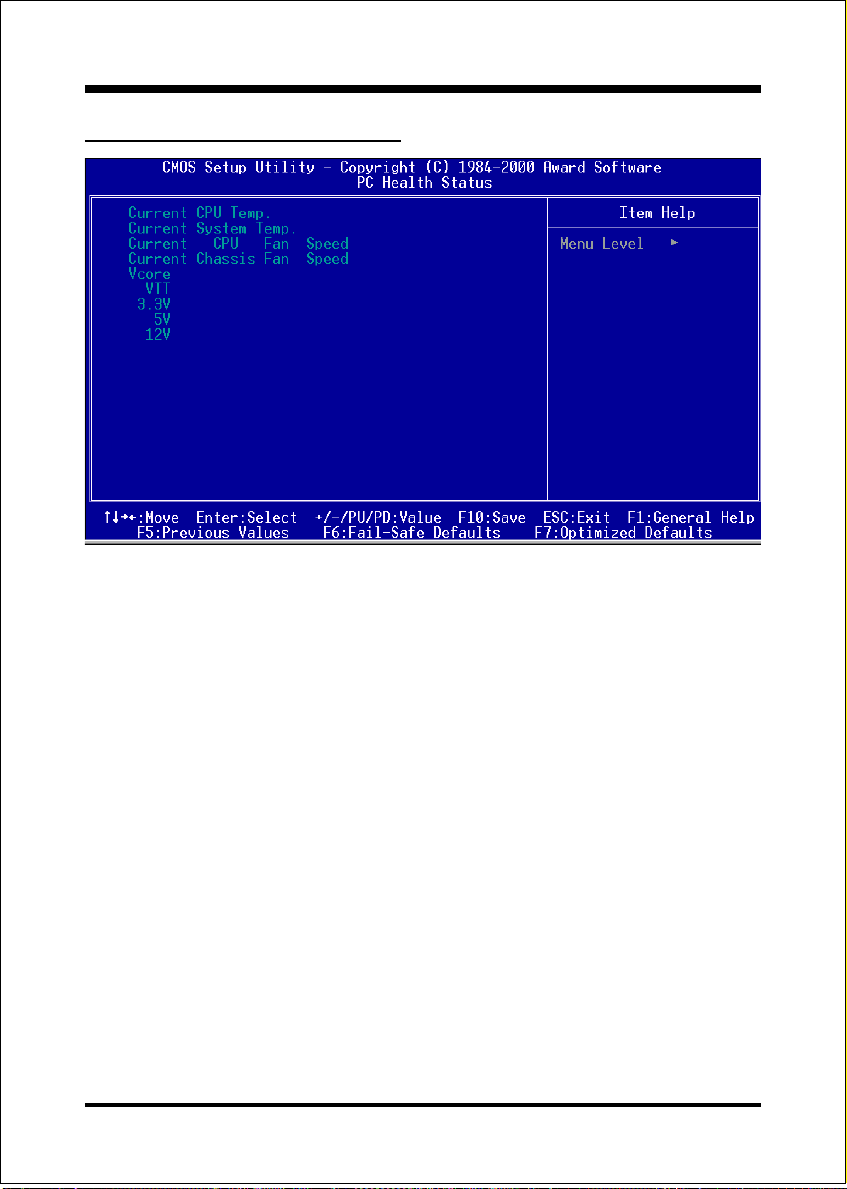Select the Vcore voltage entry
847x1189 pixels.
click(x=149, y=274)
